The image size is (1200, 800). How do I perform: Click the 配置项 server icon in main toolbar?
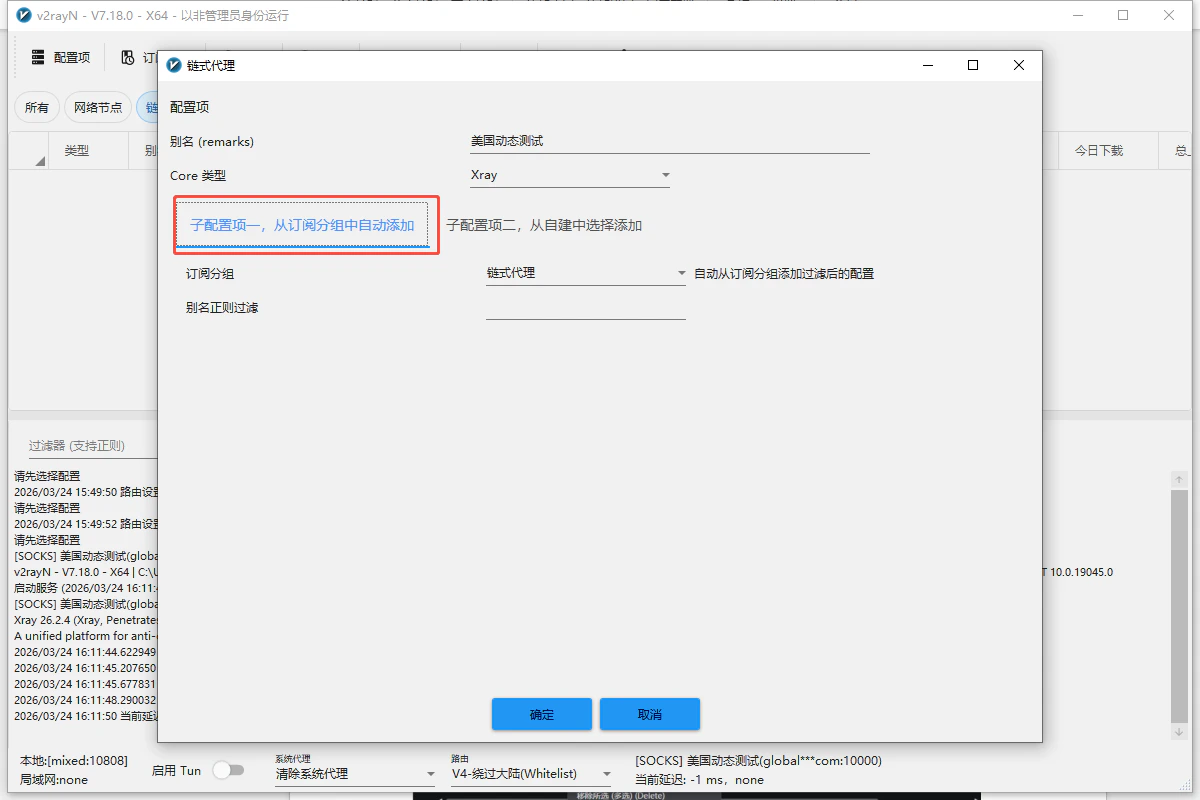point(38,58)
